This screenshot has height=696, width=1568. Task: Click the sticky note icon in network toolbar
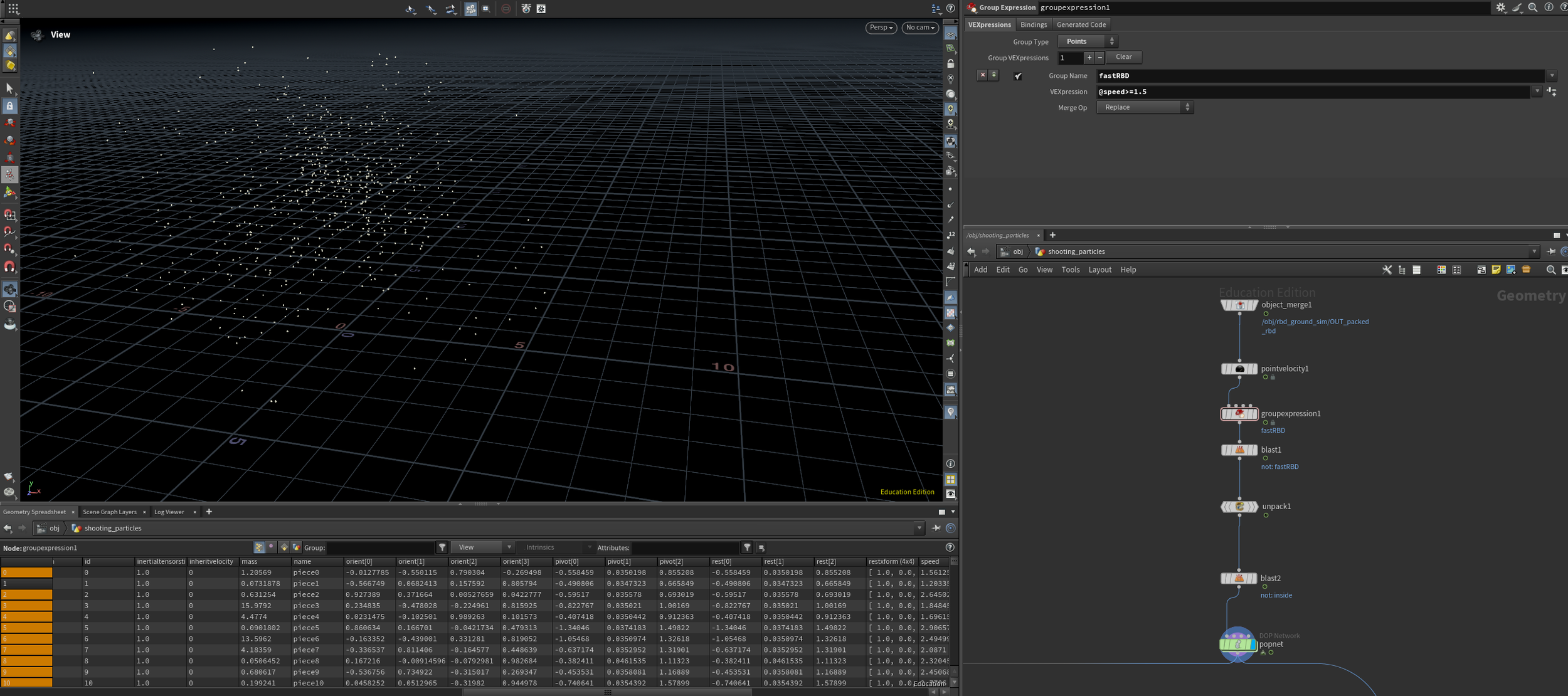point(1496,270)
